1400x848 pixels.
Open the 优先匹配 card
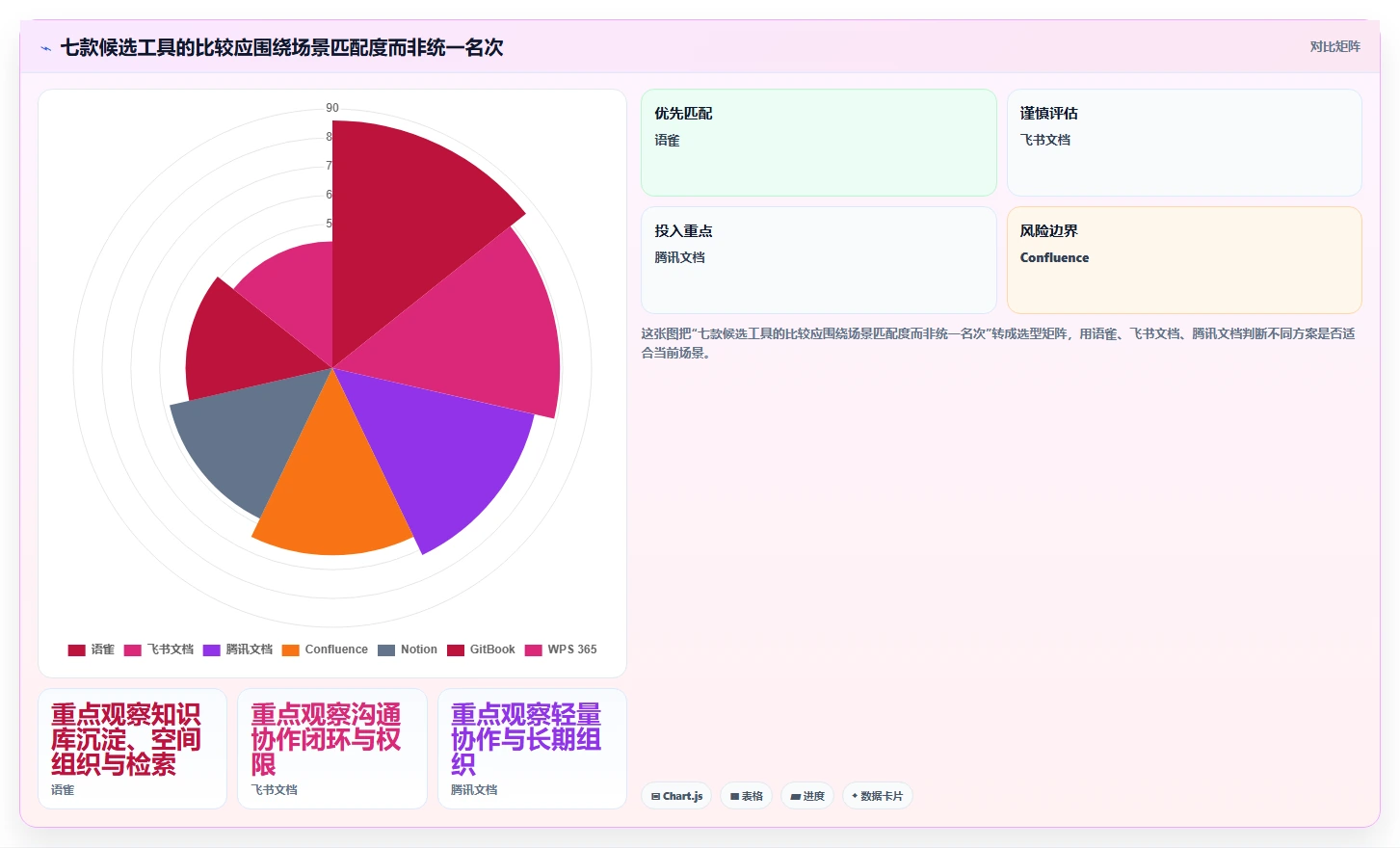pos(819,143)
